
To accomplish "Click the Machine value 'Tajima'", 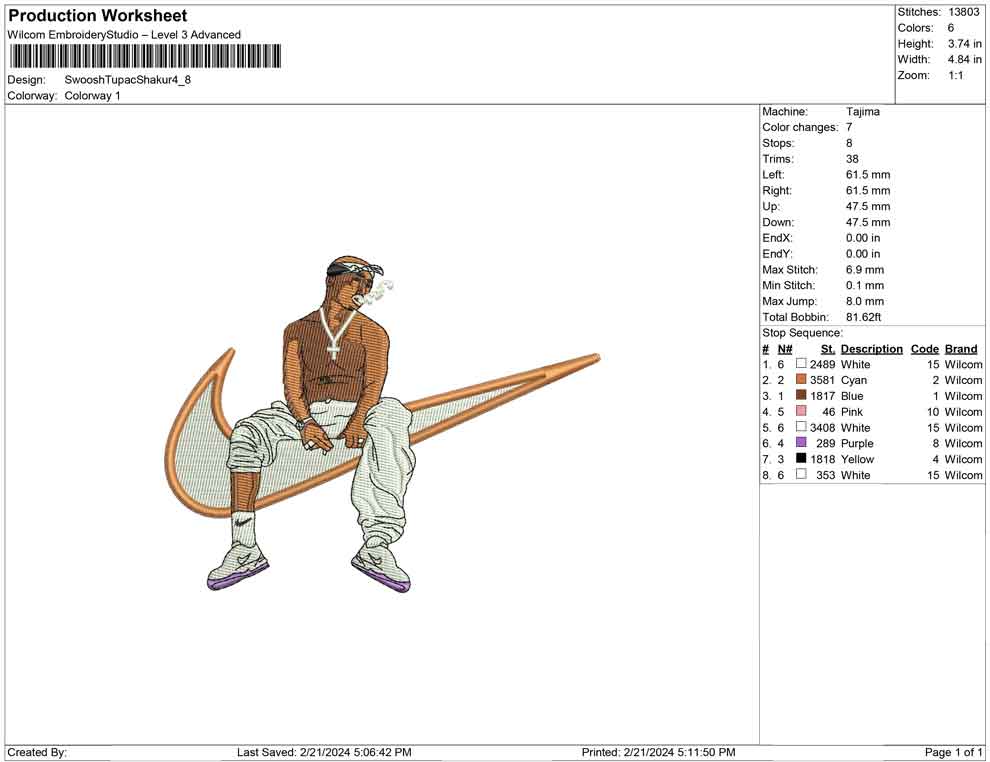I will click(x=862, y=111).
